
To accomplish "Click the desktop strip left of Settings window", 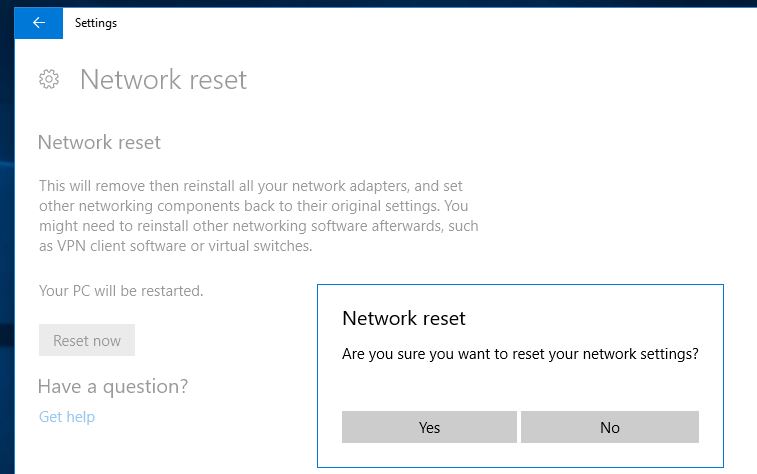I will click(x=6, y=250).
